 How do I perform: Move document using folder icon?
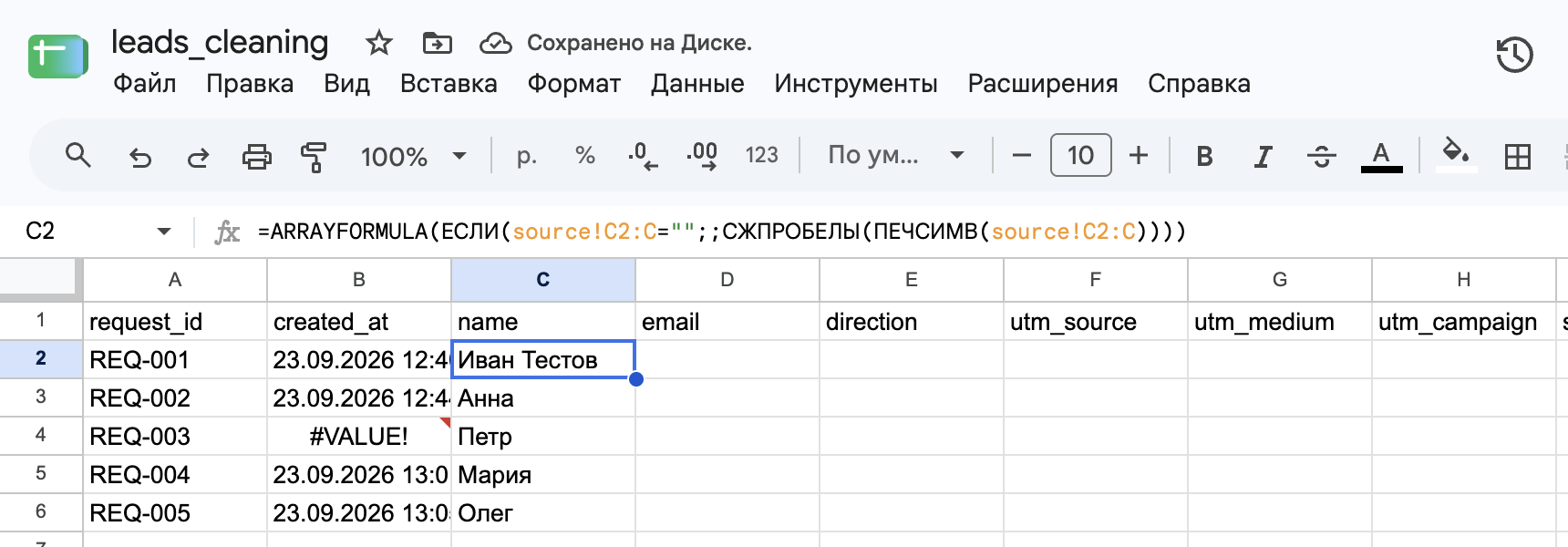438,42
